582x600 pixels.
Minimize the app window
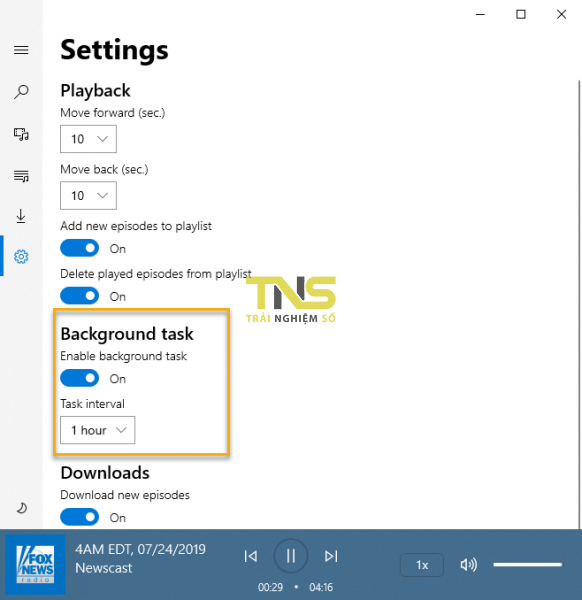(480, 15)
